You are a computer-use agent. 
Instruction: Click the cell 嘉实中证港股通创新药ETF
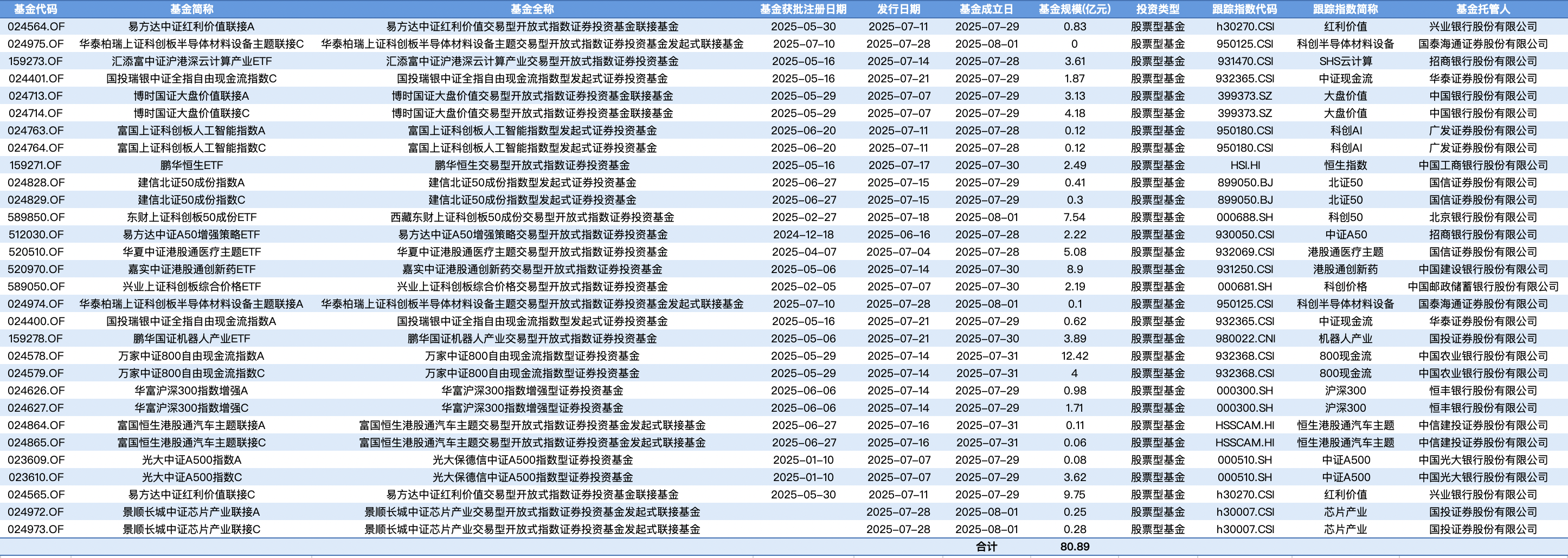(191, 270)
